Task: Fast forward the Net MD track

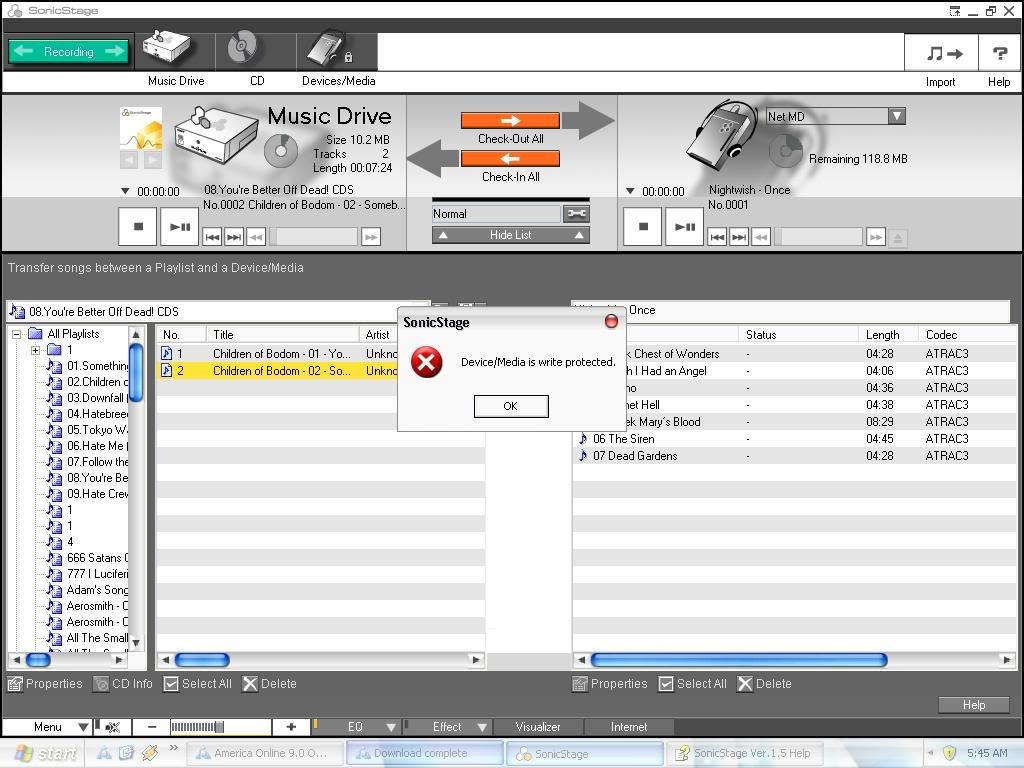Action: (876, 237)
